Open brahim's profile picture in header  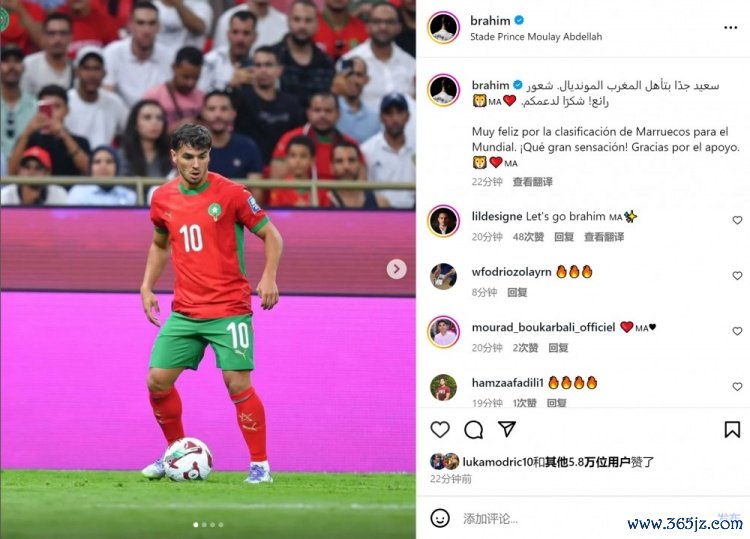pyautogui.click(x=443, y=28)
